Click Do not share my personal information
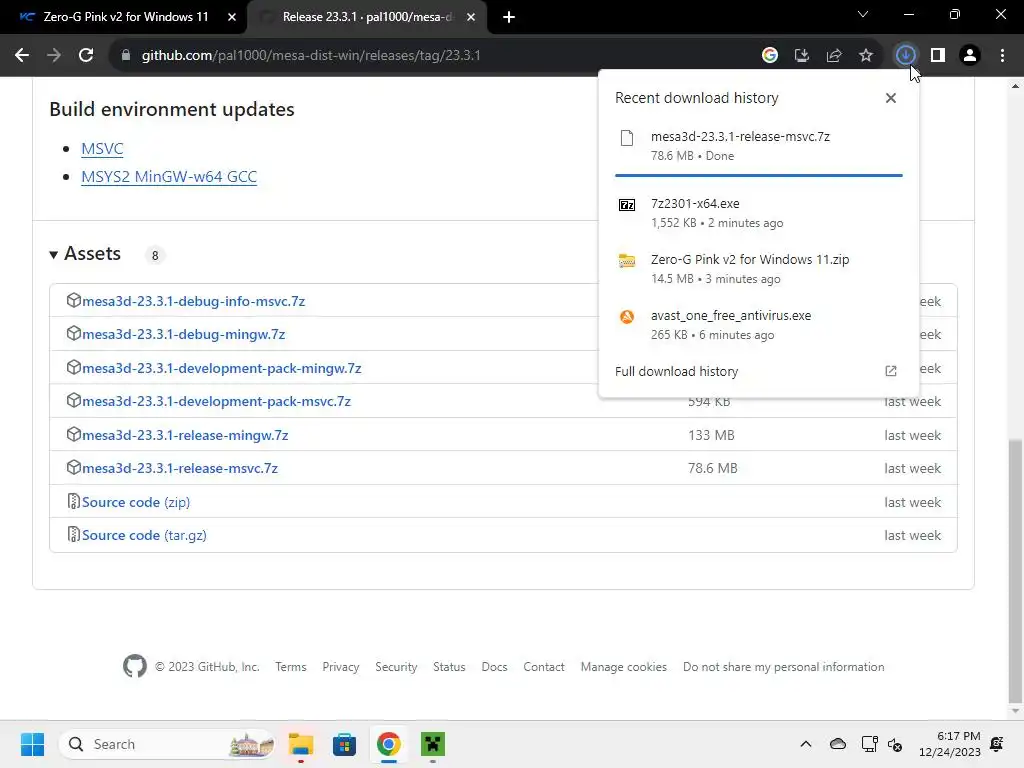1024x768 pixels. [784, 667]
